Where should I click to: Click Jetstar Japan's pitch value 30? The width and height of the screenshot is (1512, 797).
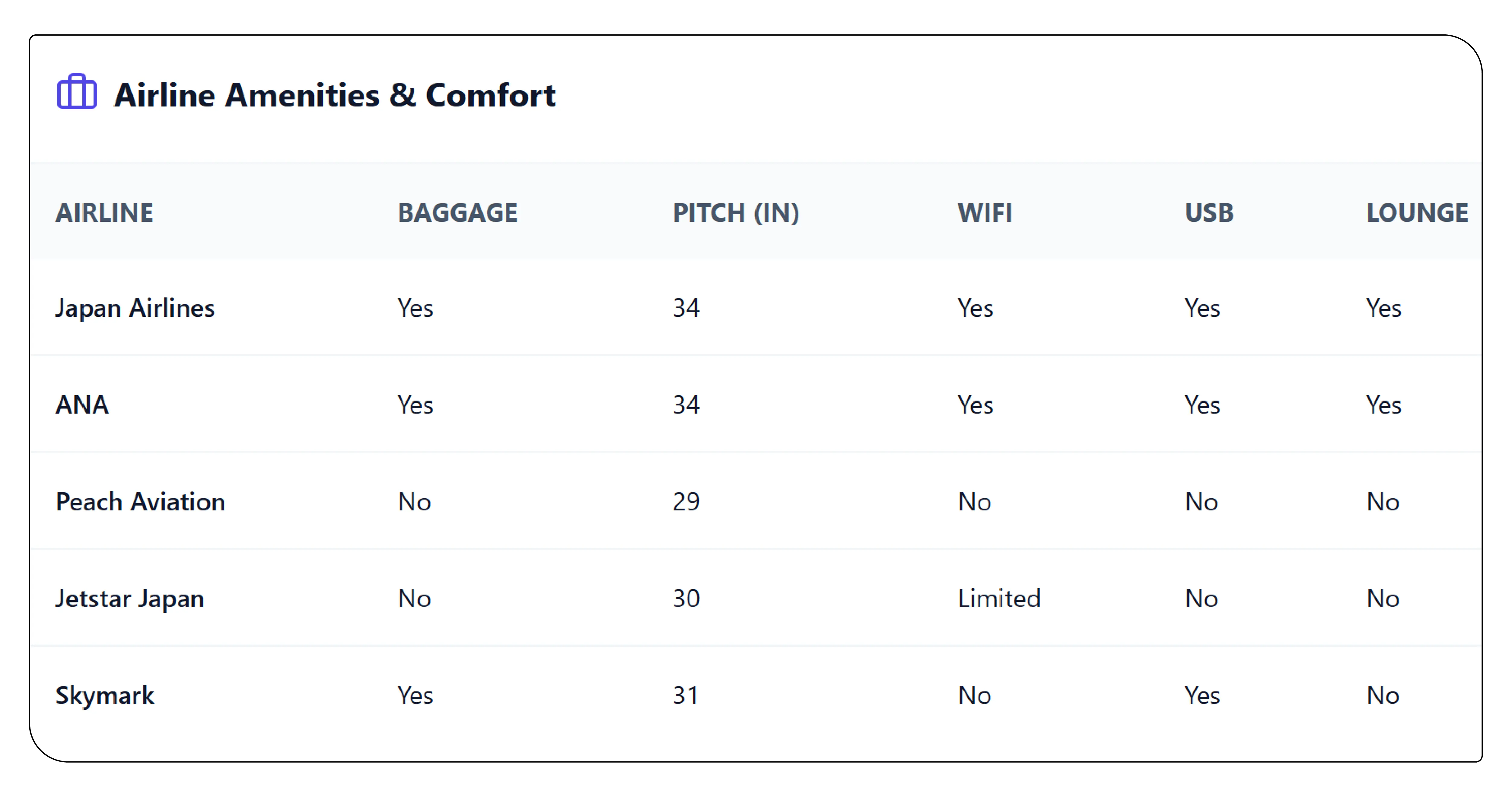coord(686,599)
